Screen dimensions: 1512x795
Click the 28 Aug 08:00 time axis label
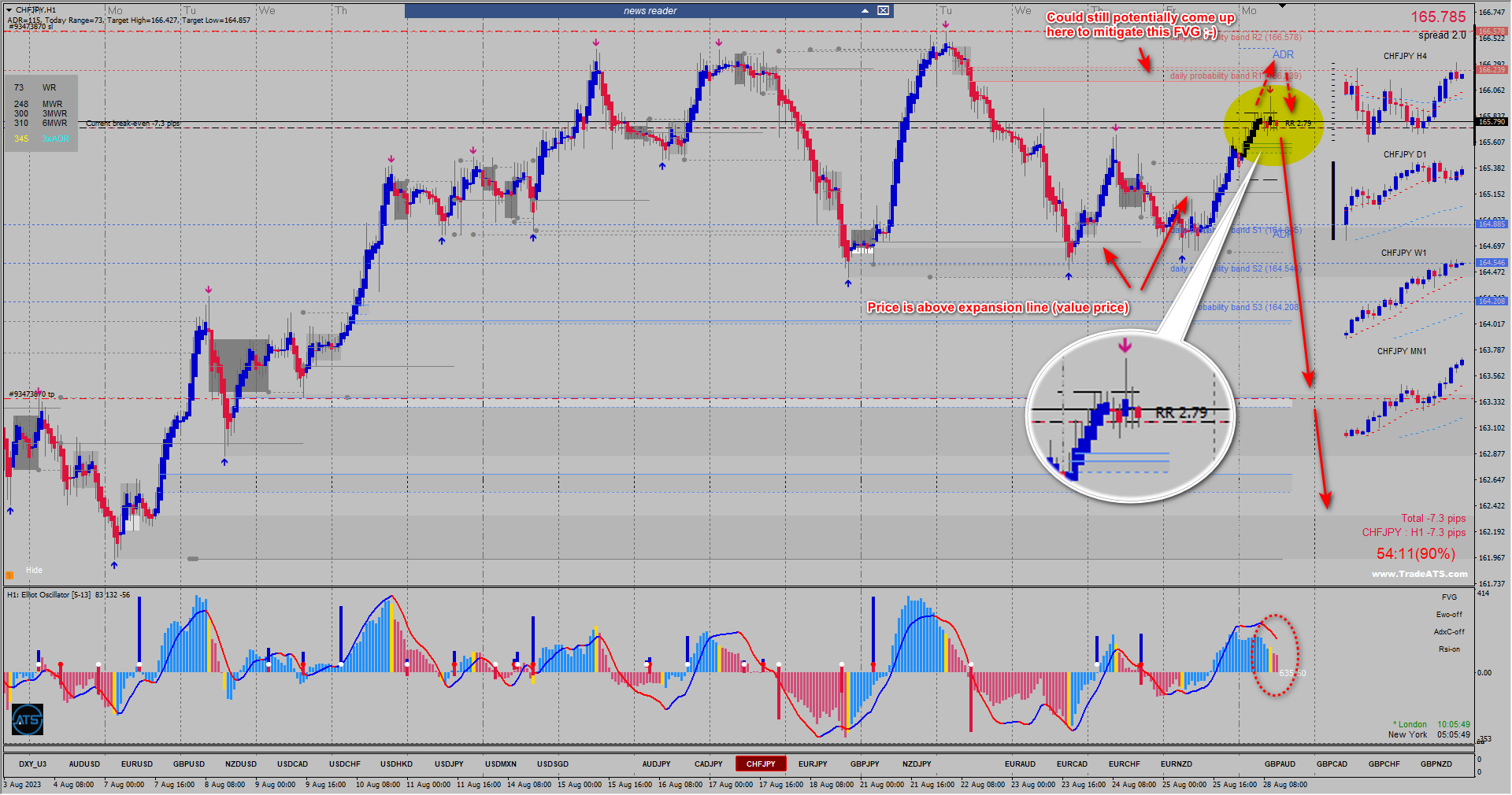click(x=1285, y=785)
